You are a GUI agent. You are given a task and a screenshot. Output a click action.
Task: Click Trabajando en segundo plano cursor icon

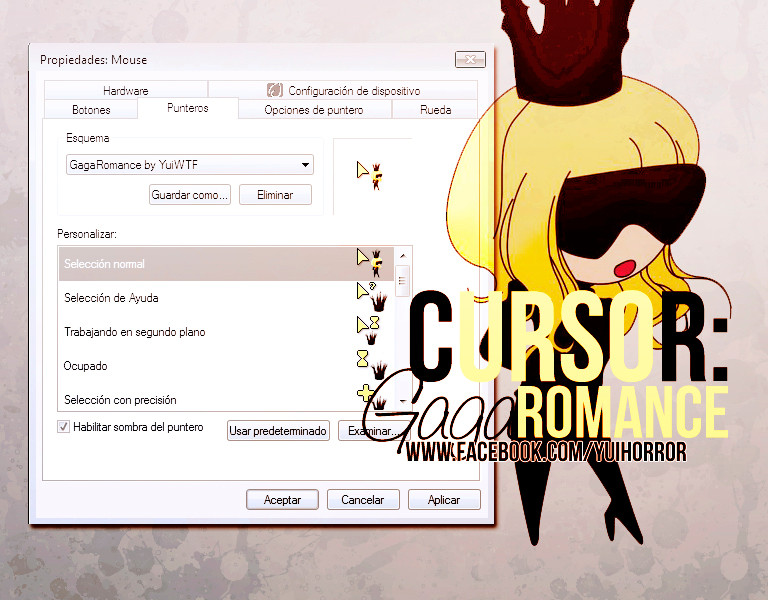pyautogui.click(x=368, y=330)
